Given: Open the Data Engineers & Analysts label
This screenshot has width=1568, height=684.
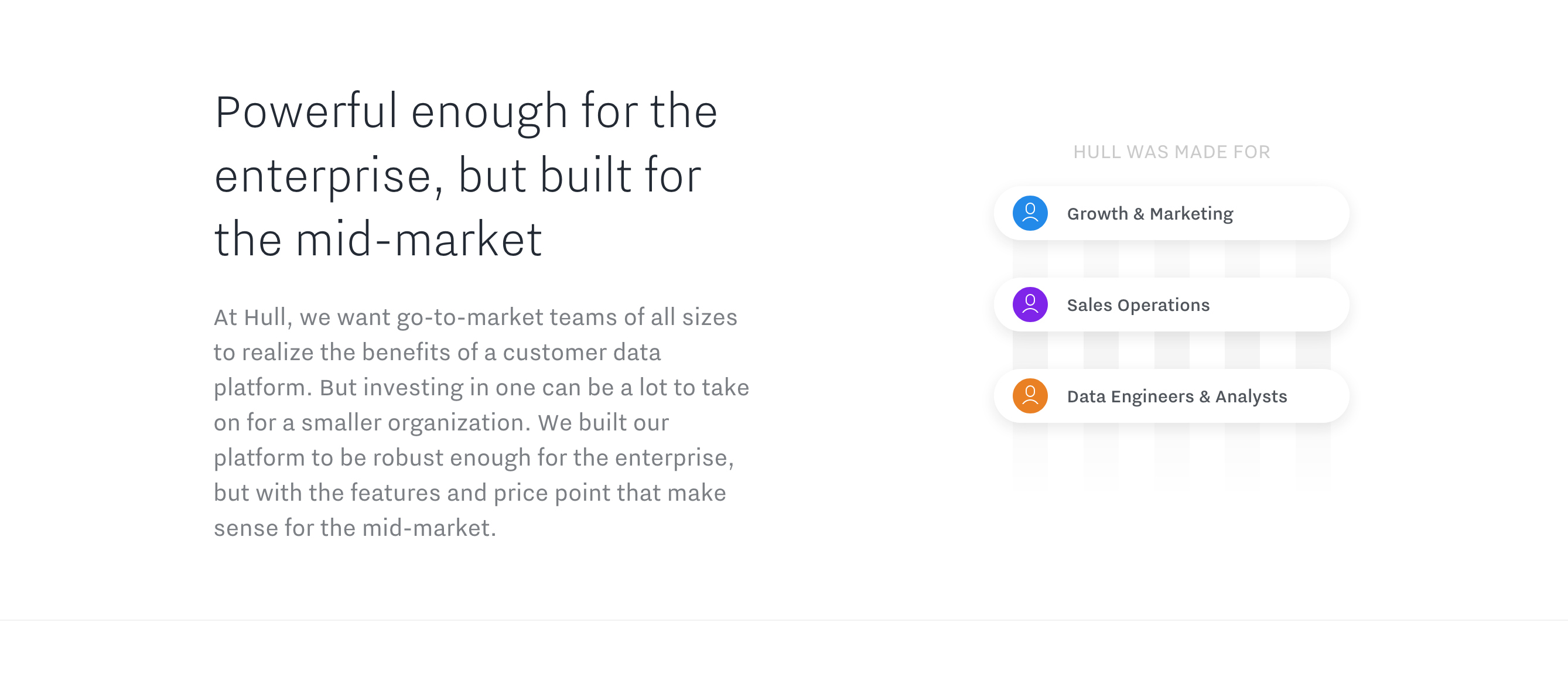Looking at the screenshot, I should 1177,396.
